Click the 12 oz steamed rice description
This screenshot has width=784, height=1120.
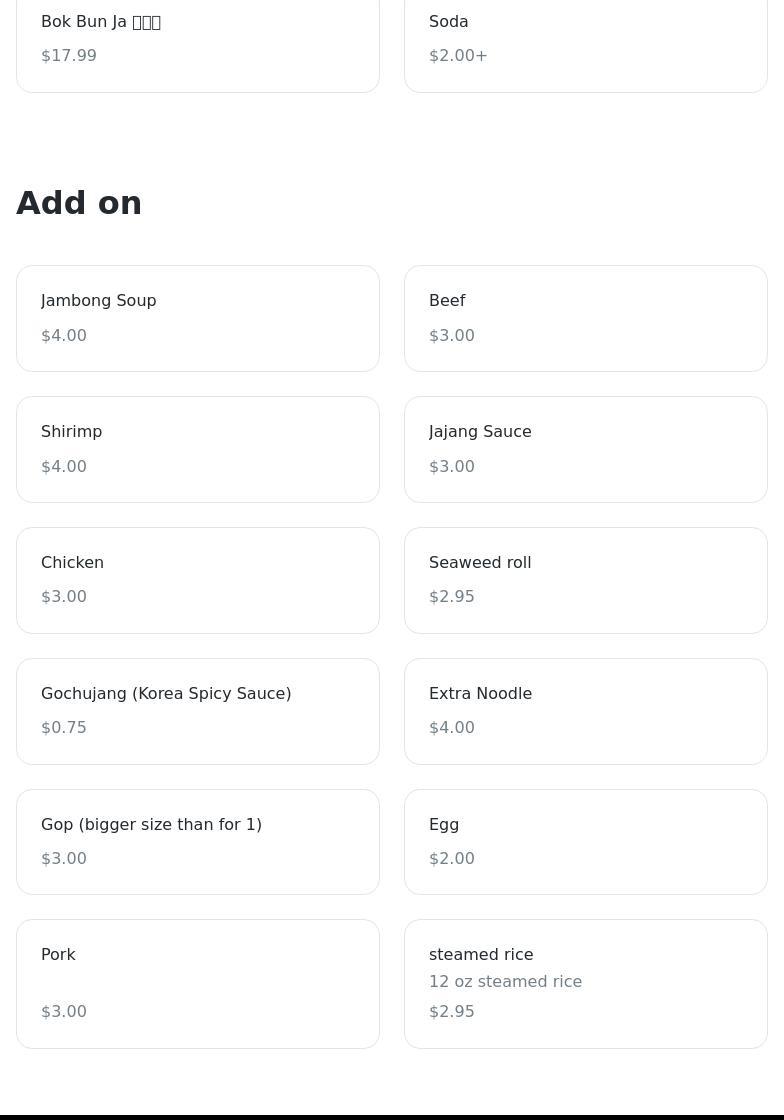(x=505, y=982)
